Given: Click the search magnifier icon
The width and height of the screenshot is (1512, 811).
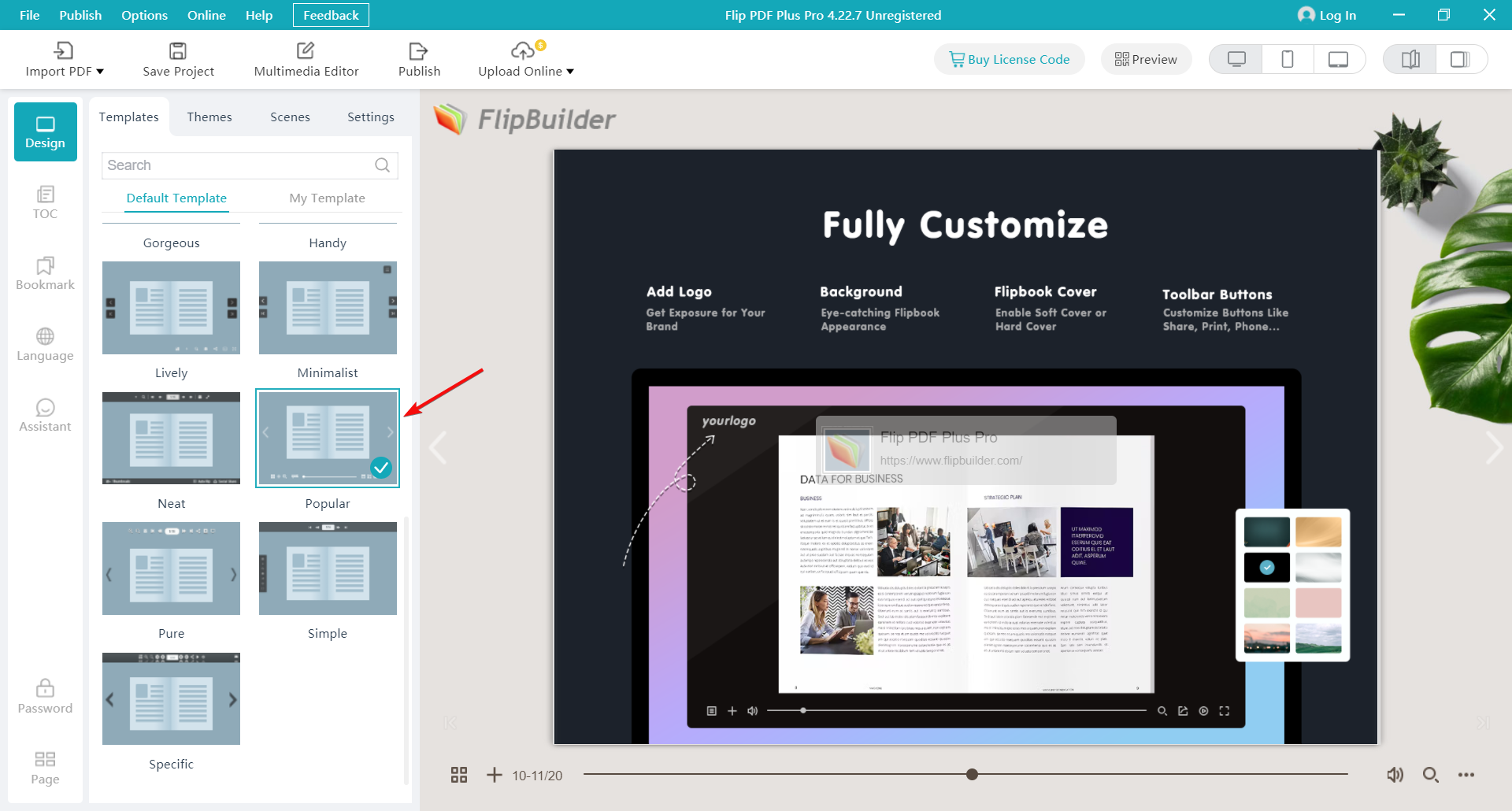Looking at the screenshot, I should pos(383,165).
